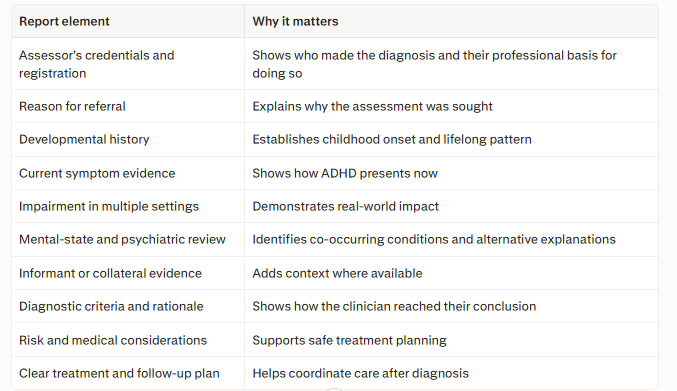Click the 'Reason for referral' cell
Viewport: 677px width, 391px height.
(x=128, y=106)
